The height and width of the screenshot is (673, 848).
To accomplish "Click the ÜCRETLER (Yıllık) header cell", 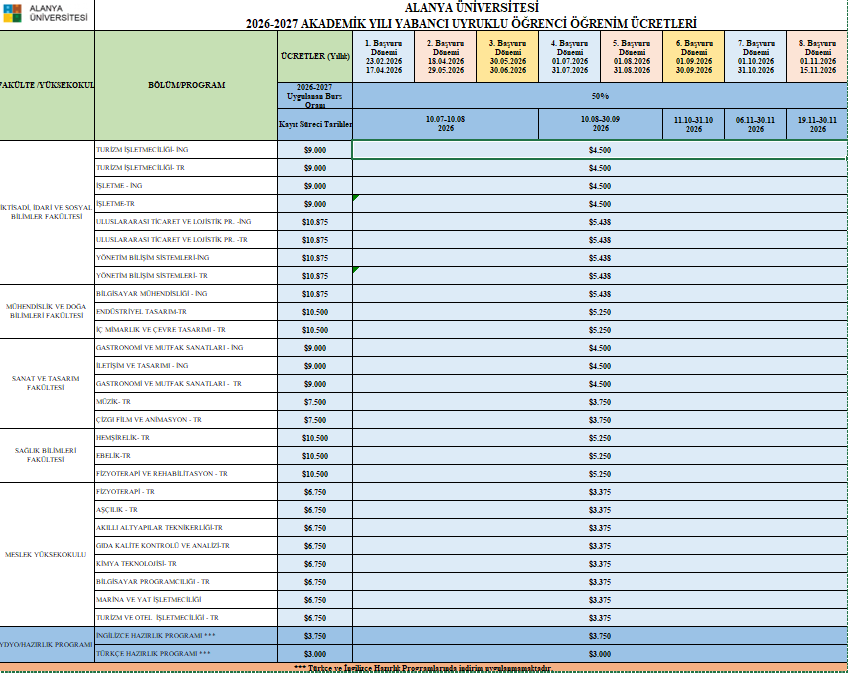I will click(x=315, y=56).
